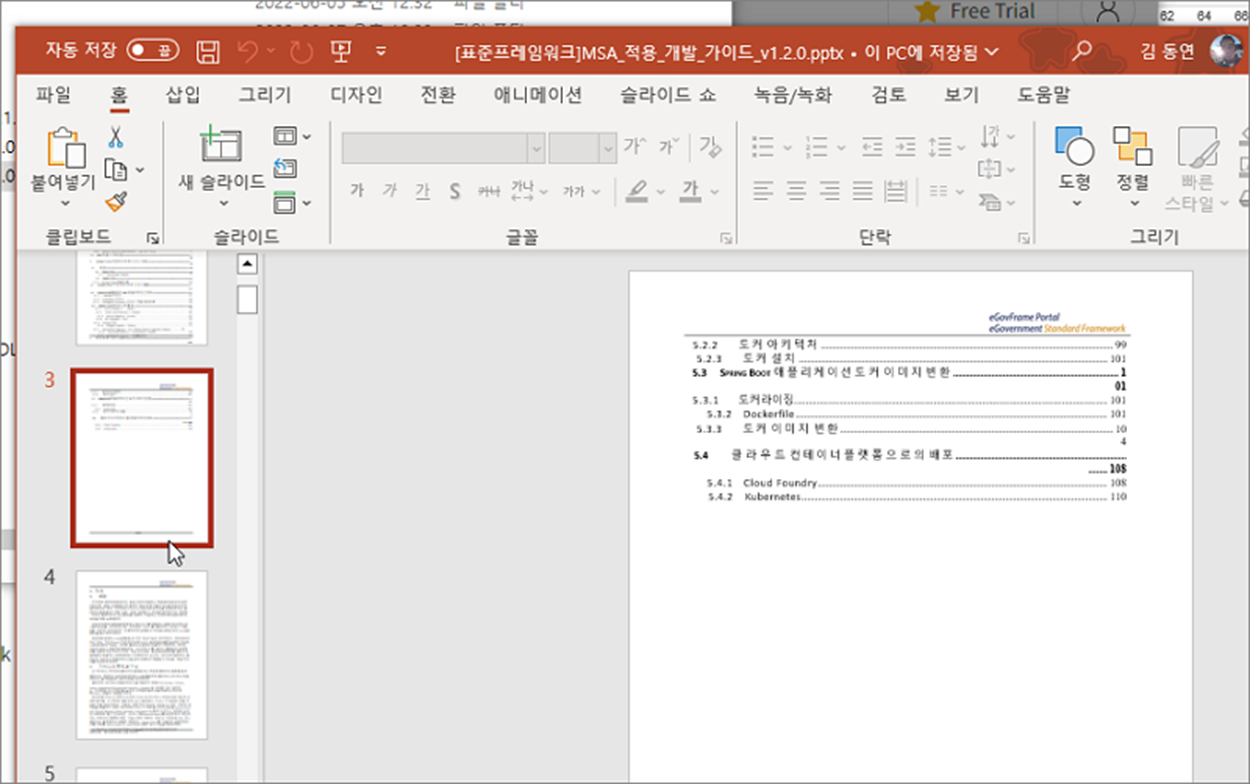Screen dimensions: 1250x784
Task: Open Customize Quick Access Toolbar dropdown
Action: pyautogui.click(x=381, y=51)
